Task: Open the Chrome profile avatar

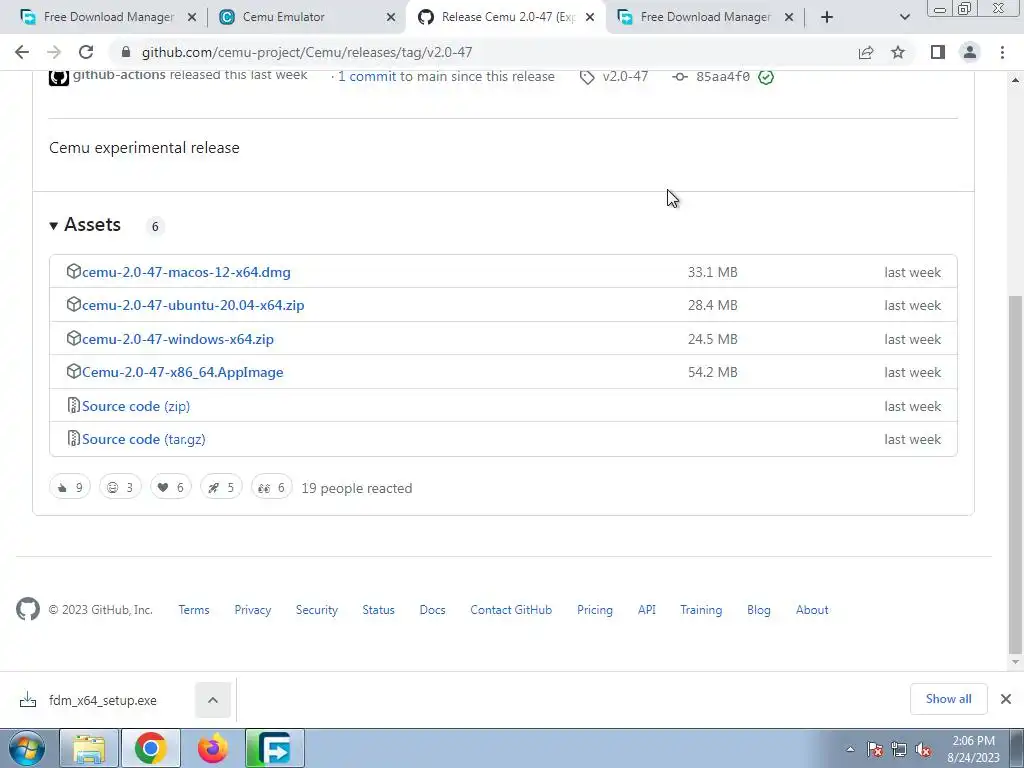Action: pyautogui.click(x=970, y=52)
